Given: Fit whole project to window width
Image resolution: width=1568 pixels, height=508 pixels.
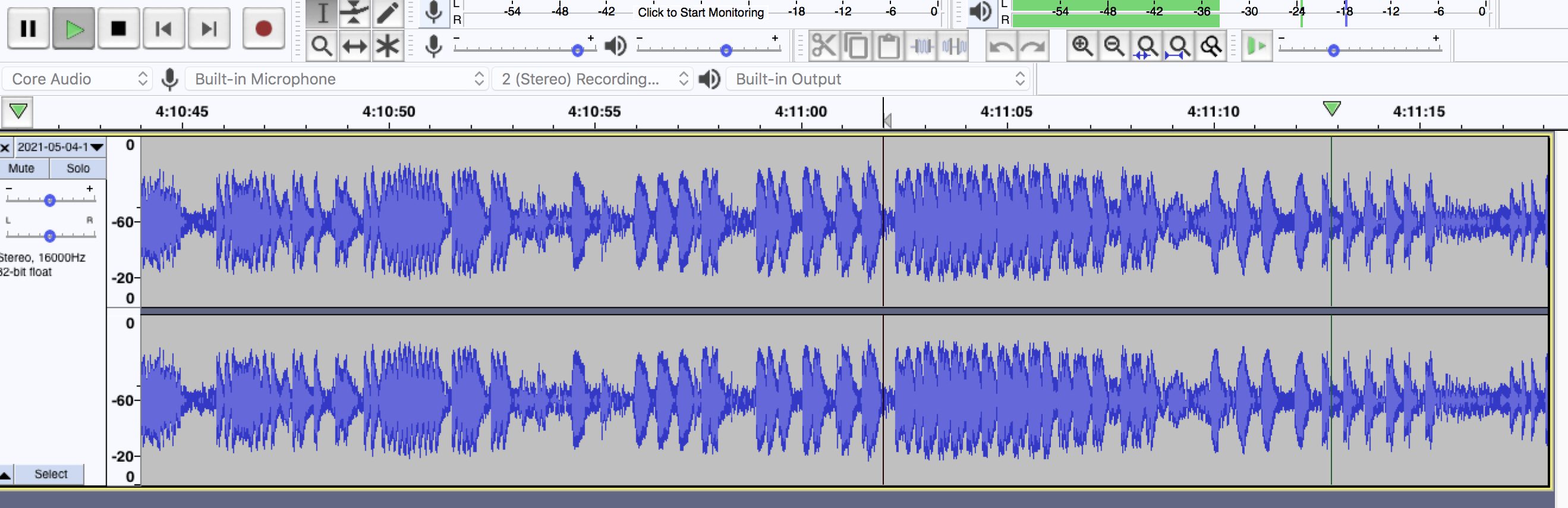Looking at the screenshot, I should [1179, 46].
